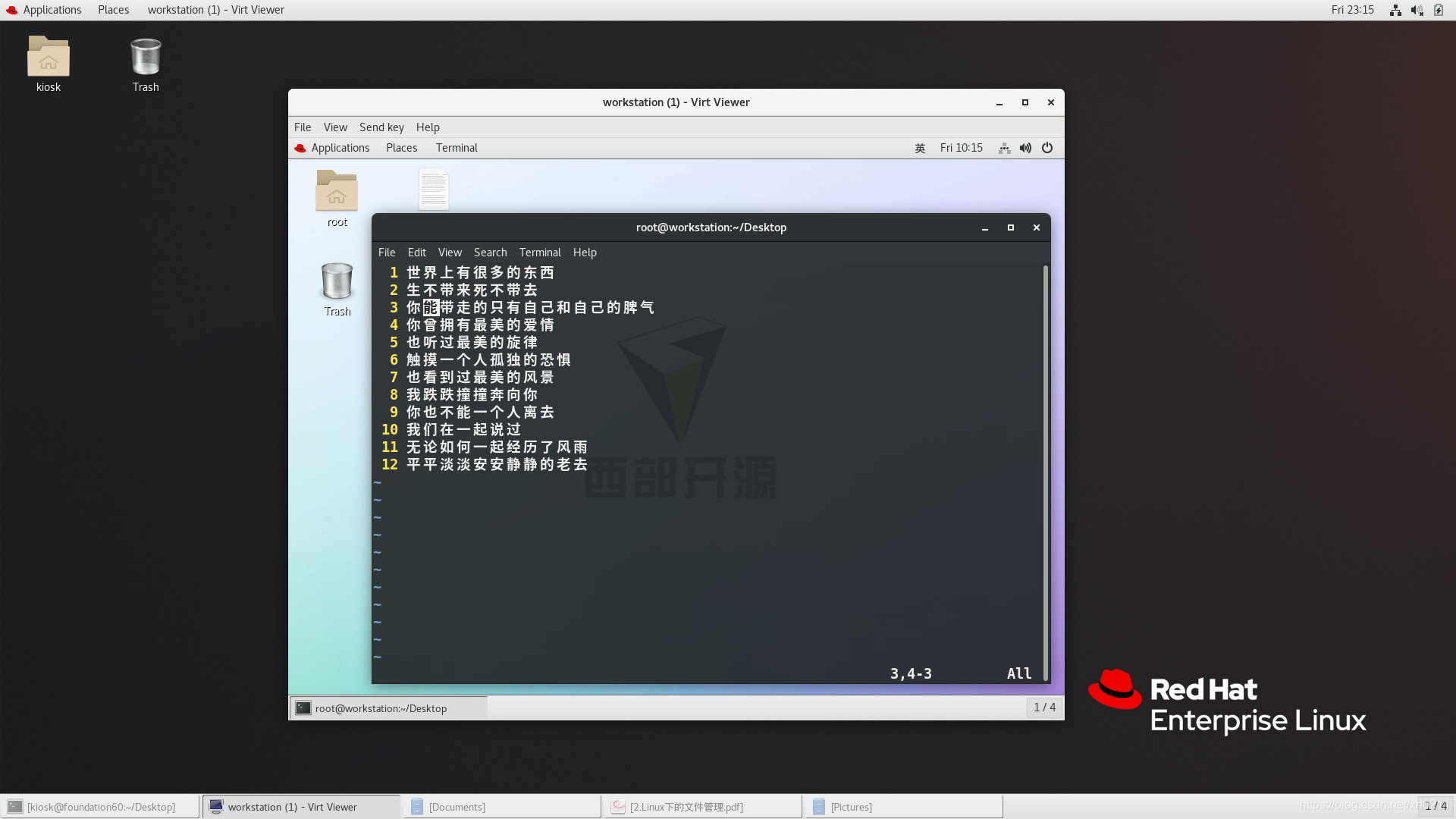Select 2.Linux下的文件管理 taskbar item
Image resolution: width=1456 pixels, height=819 pixels.
pyautogui.click(x=686, y=807)
